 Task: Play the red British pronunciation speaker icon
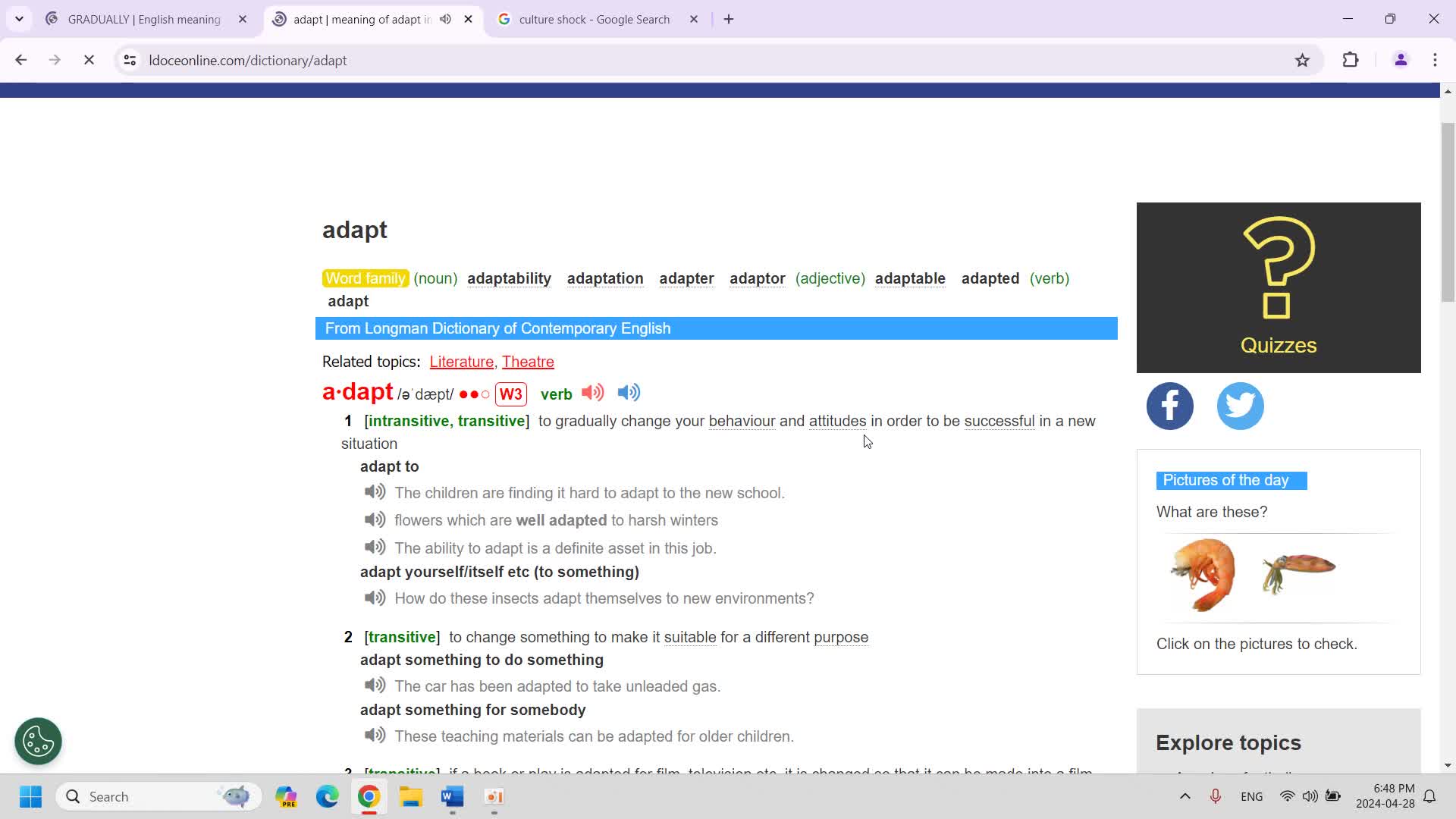click(x=592, y=393)
